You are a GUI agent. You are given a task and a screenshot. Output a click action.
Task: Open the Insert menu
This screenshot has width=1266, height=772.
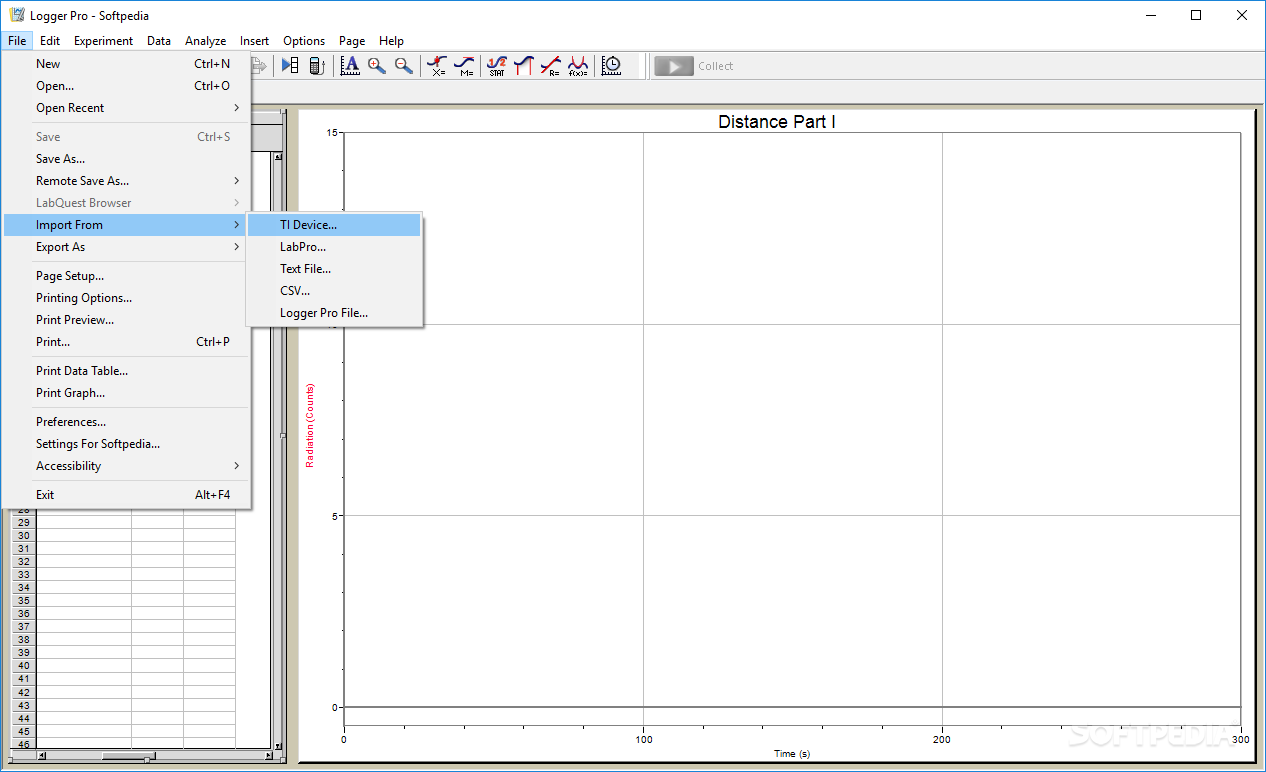point(254,41)
